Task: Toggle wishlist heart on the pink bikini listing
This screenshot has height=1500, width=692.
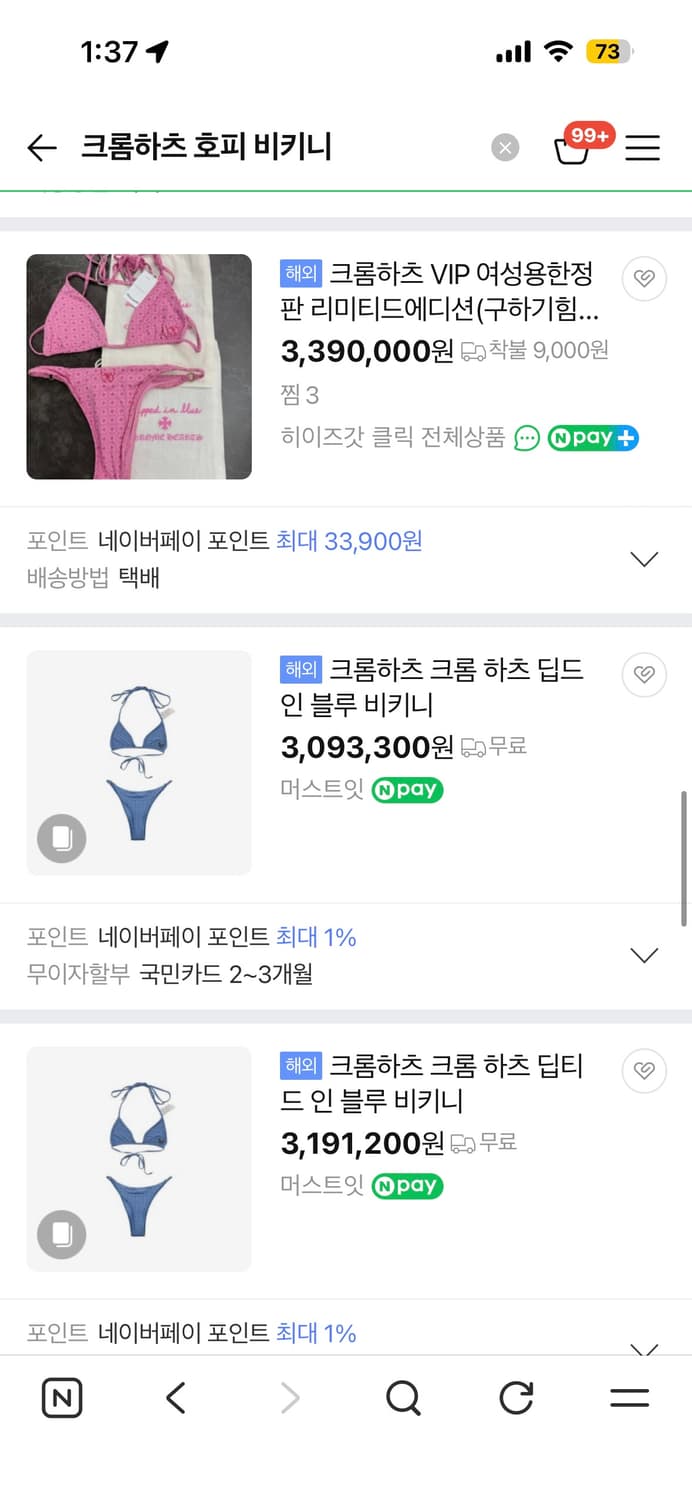Action: (x=644, y=279)
